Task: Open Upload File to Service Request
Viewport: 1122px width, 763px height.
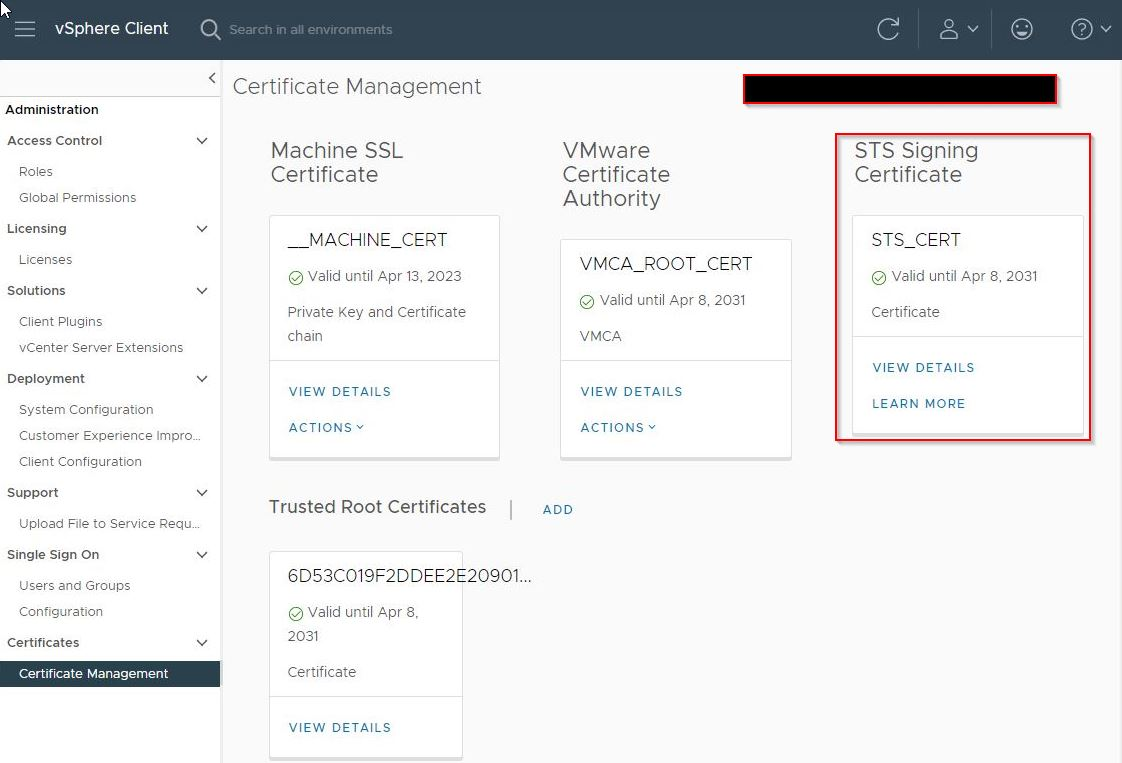Action: pyautogui.click(x=109, y=524)
